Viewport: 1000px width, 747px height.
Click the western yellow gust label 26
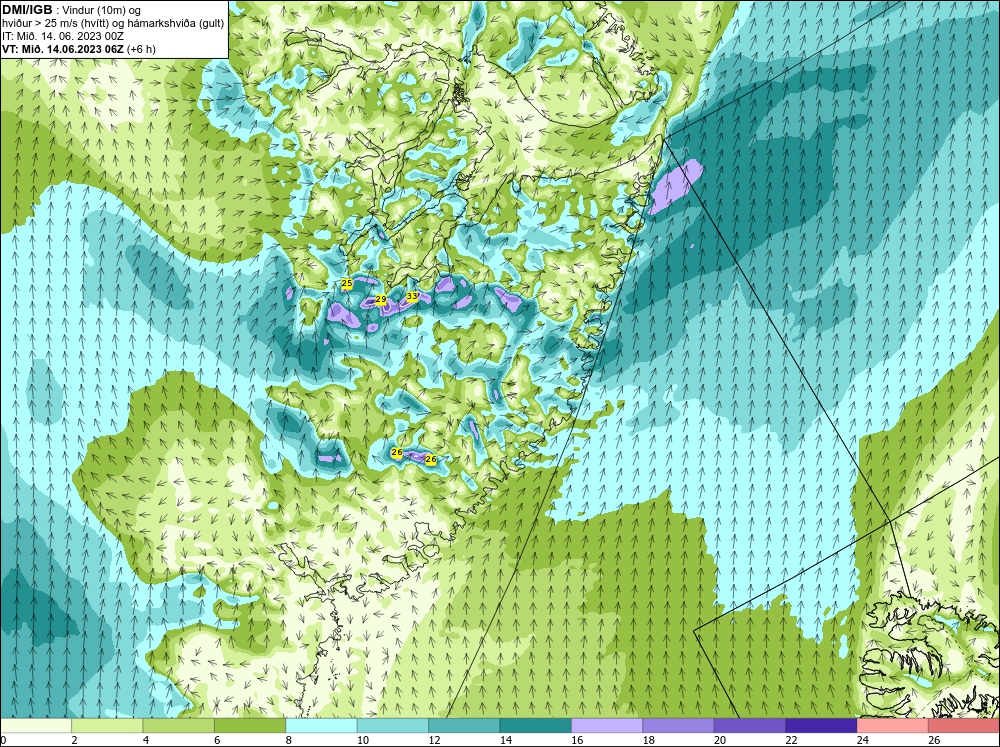coord(397,453)
